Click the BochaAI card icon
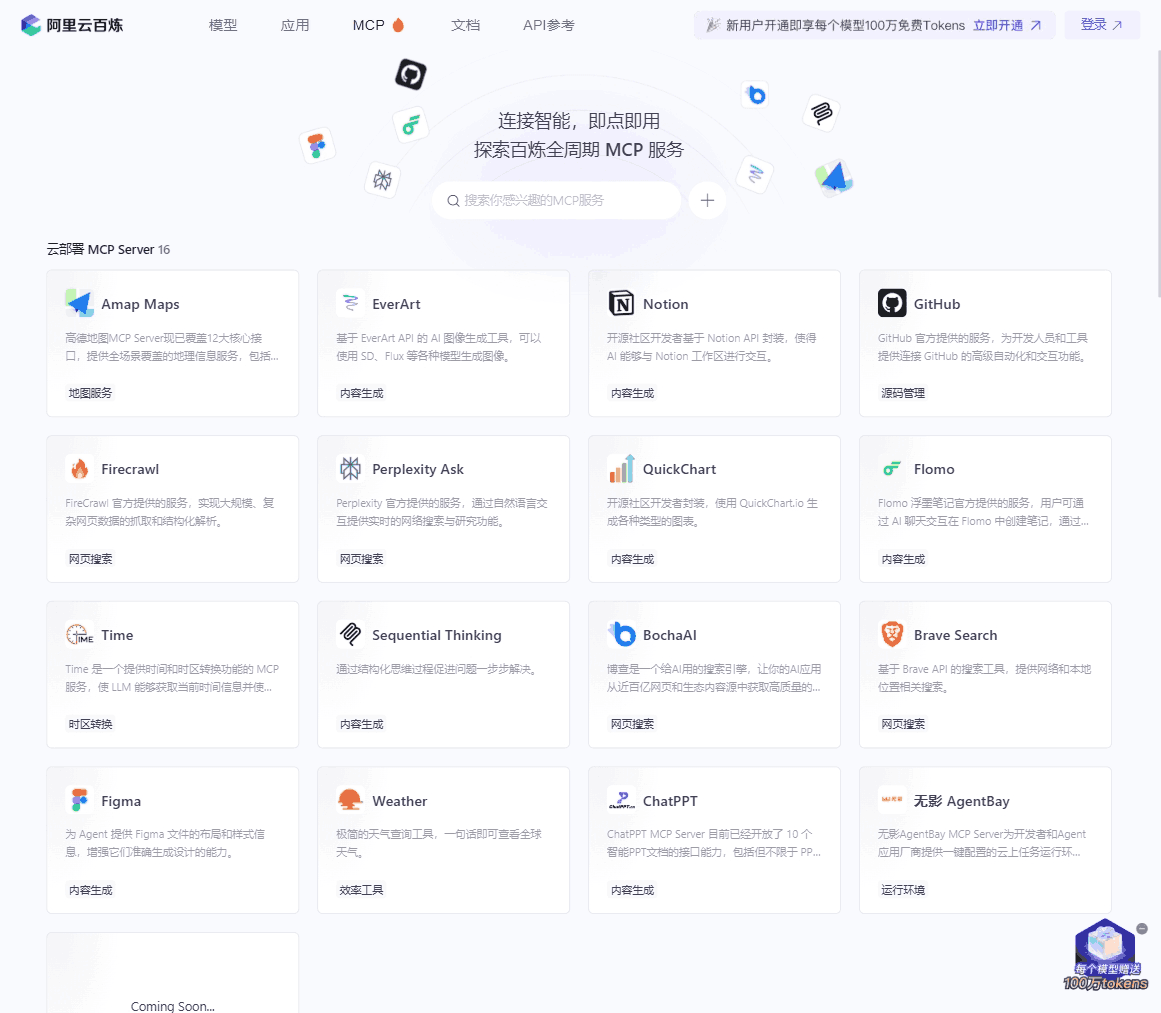The image size is (1161, 1013). [x=621, y=635]
